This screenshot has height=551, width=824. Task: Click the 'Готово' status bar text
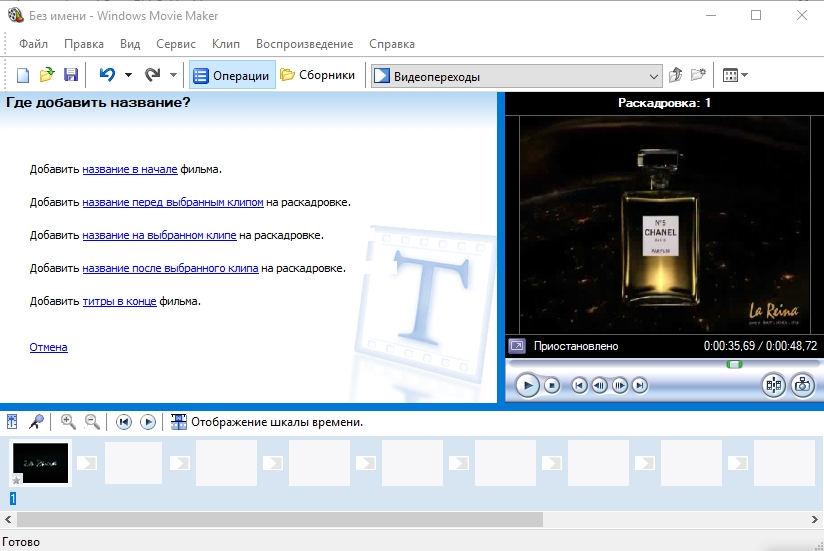21,542
